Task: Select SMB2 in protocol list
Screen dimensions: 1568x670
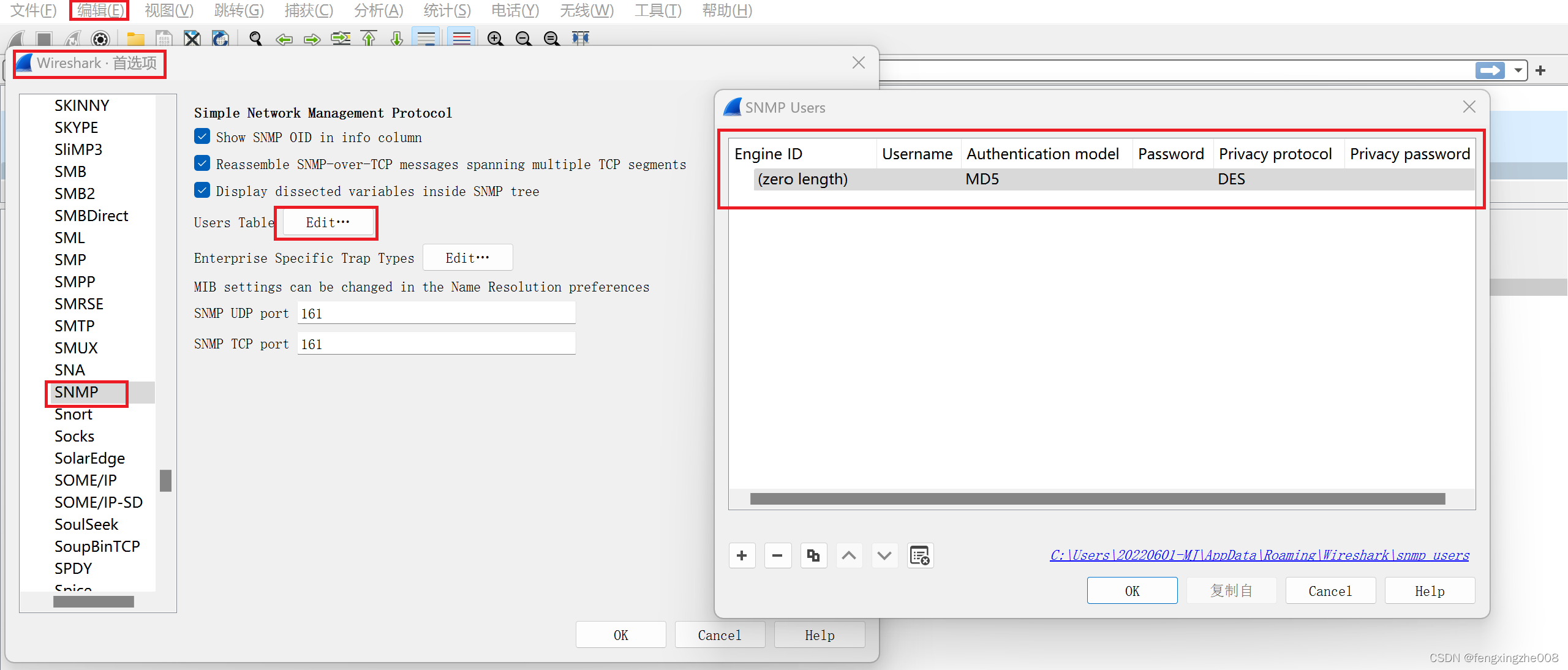Action: [75, 194]
